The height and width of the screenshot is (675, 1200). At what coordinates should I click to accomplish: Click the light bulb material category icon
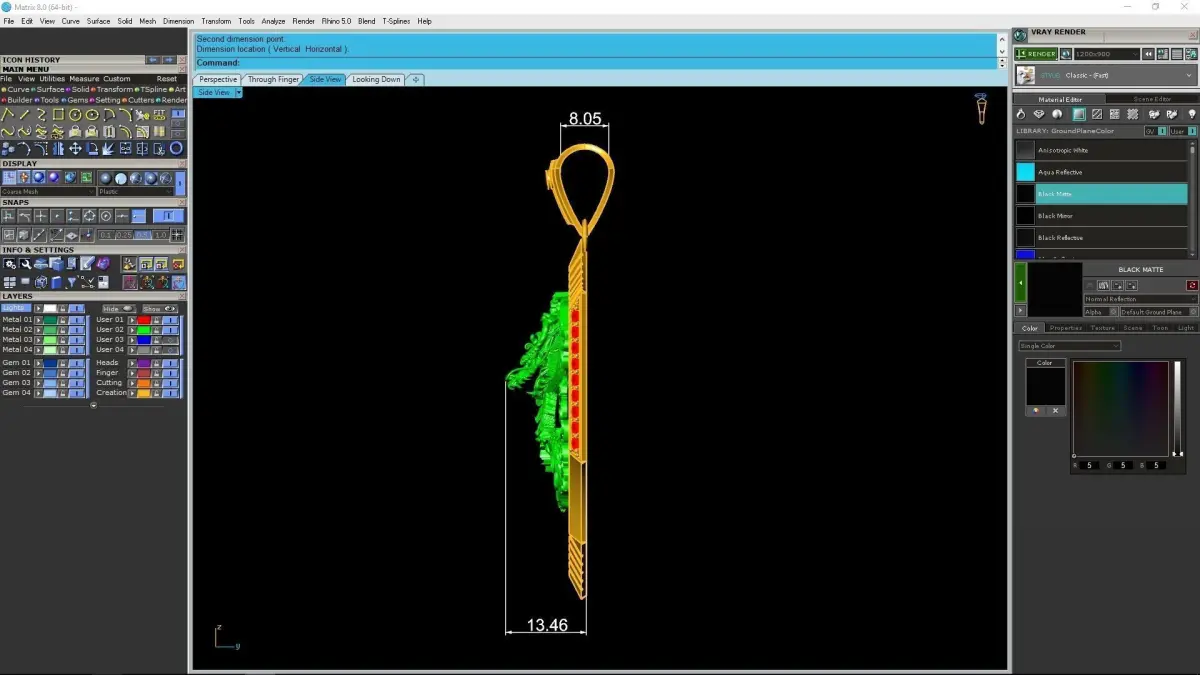[x=1192, y=114]
